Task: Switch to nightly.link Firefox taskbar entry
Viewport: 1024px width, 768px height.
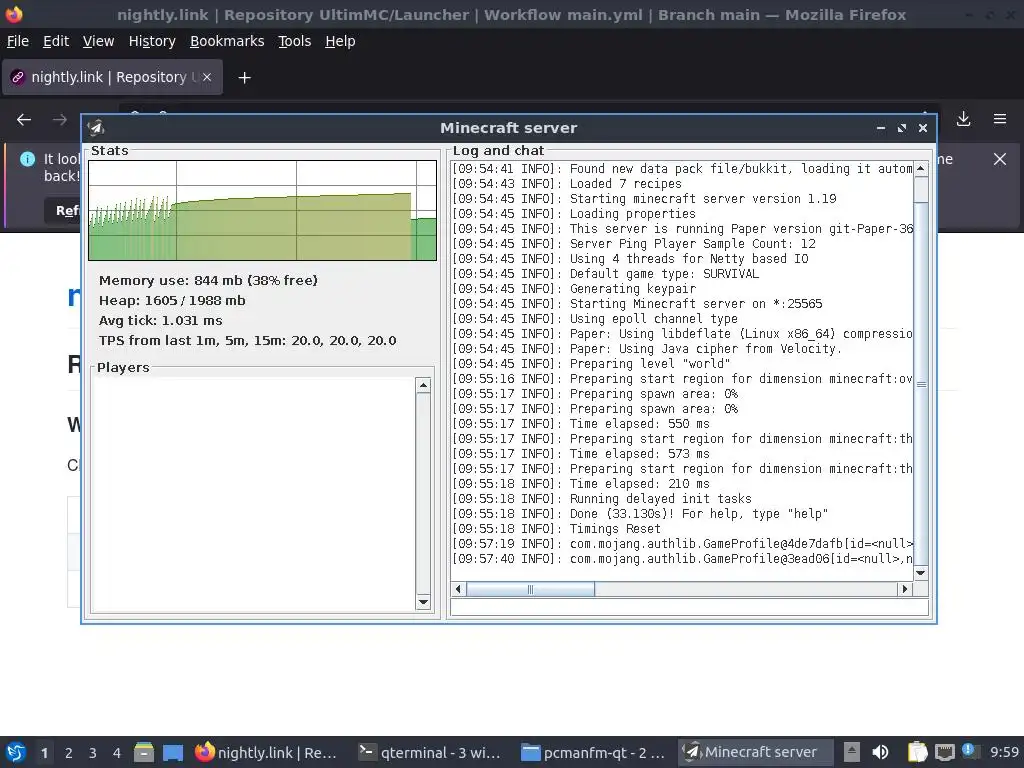Action: [x=266, y=752]
